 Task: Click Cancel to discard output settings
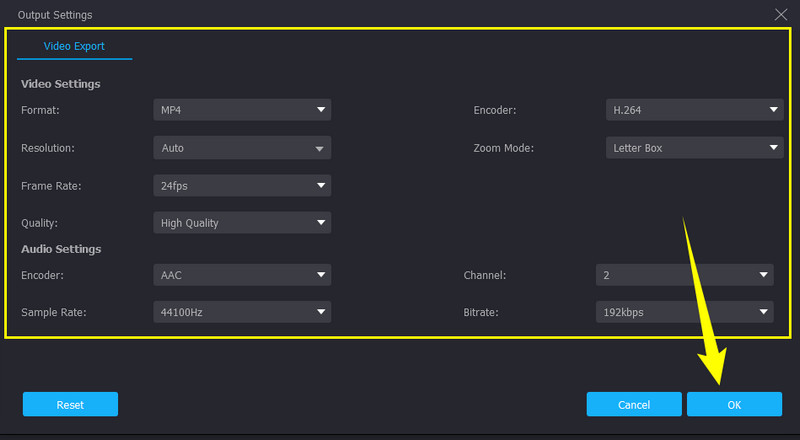[x=634, y=405]
